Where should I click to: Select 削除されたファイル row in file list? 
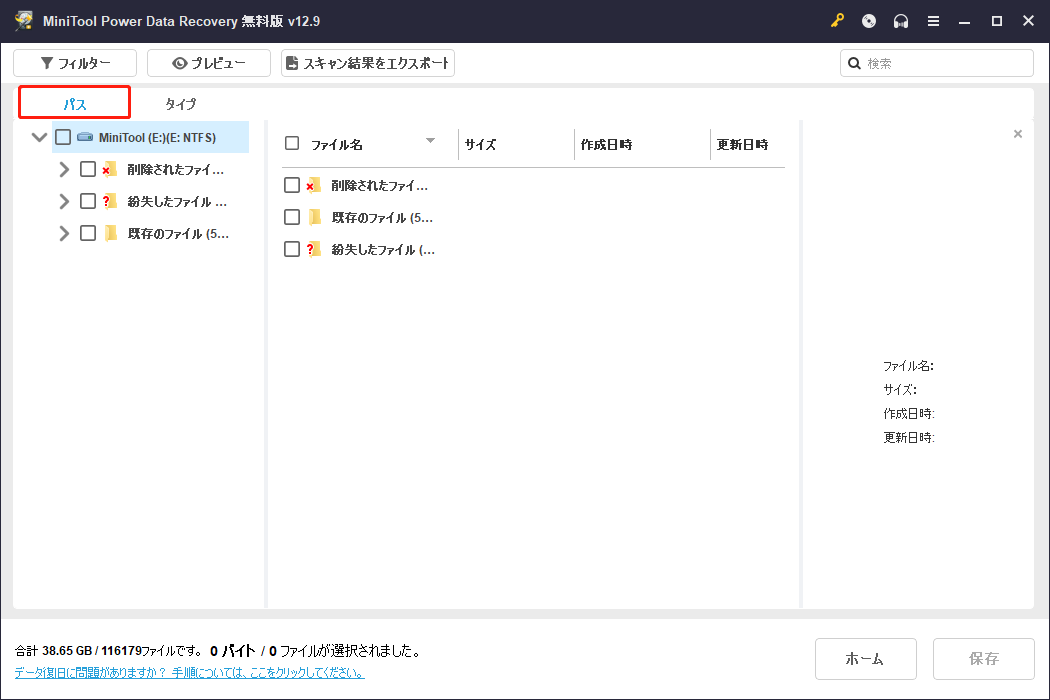click(x=533, y=185)
